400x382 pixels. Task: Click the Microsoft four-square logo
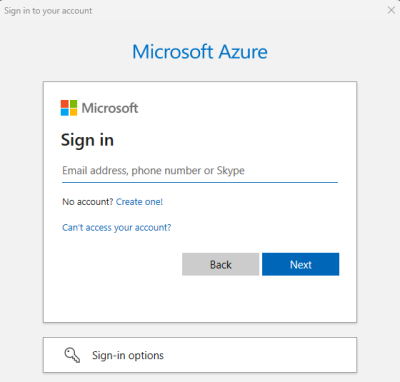[69, 108]
